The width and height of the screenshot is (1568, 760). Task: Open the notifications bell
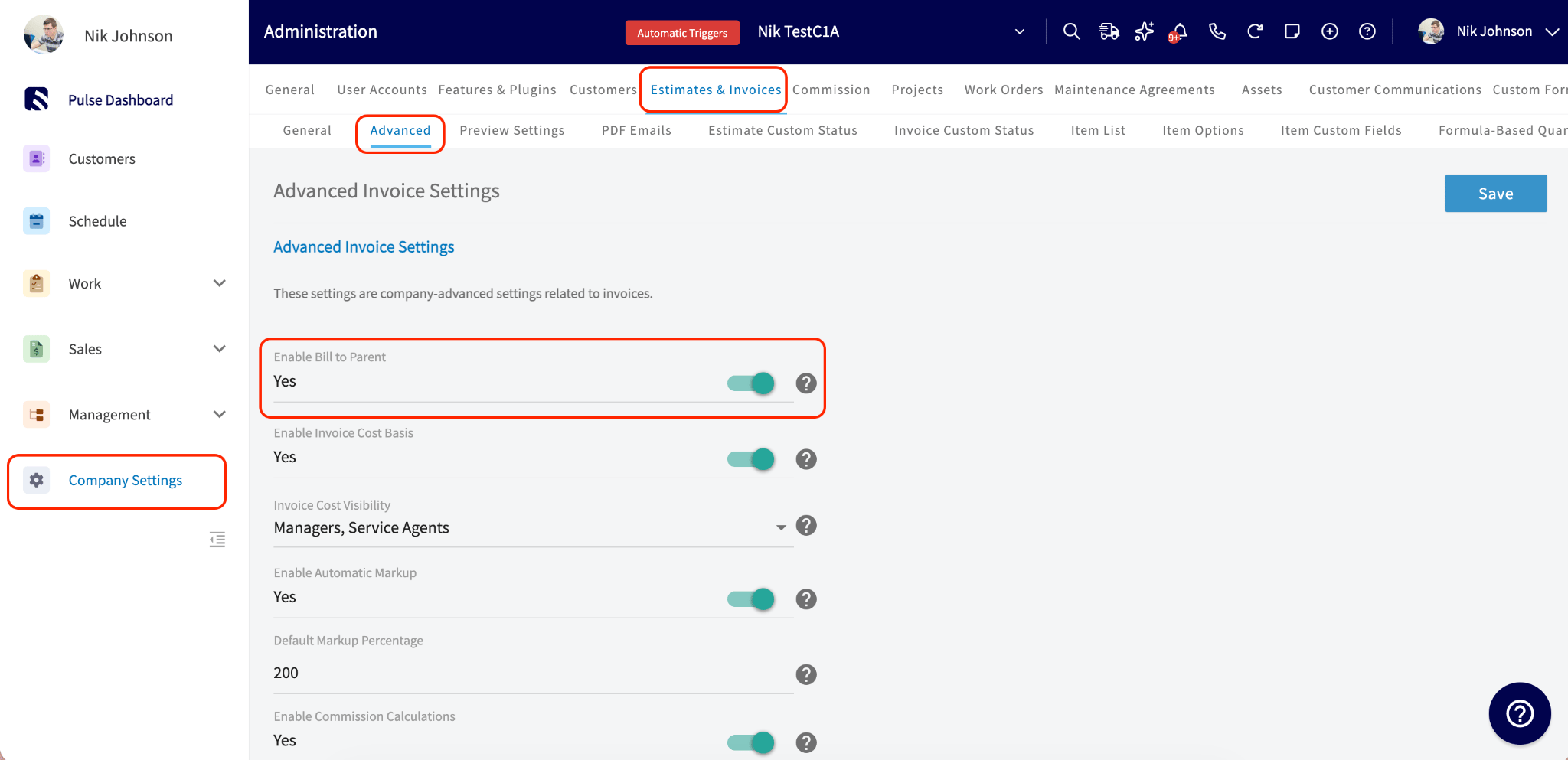click(1180, 31)
